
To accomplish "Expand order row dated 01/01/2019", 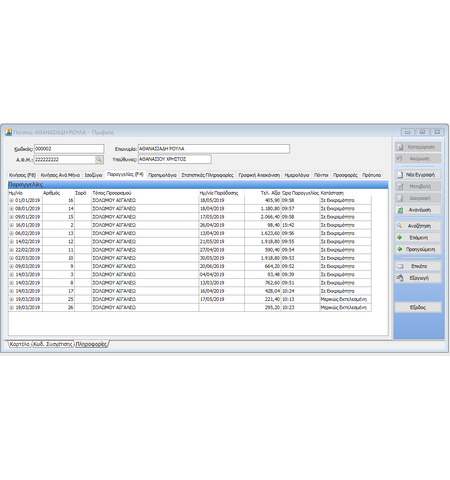I will (11, 200).
